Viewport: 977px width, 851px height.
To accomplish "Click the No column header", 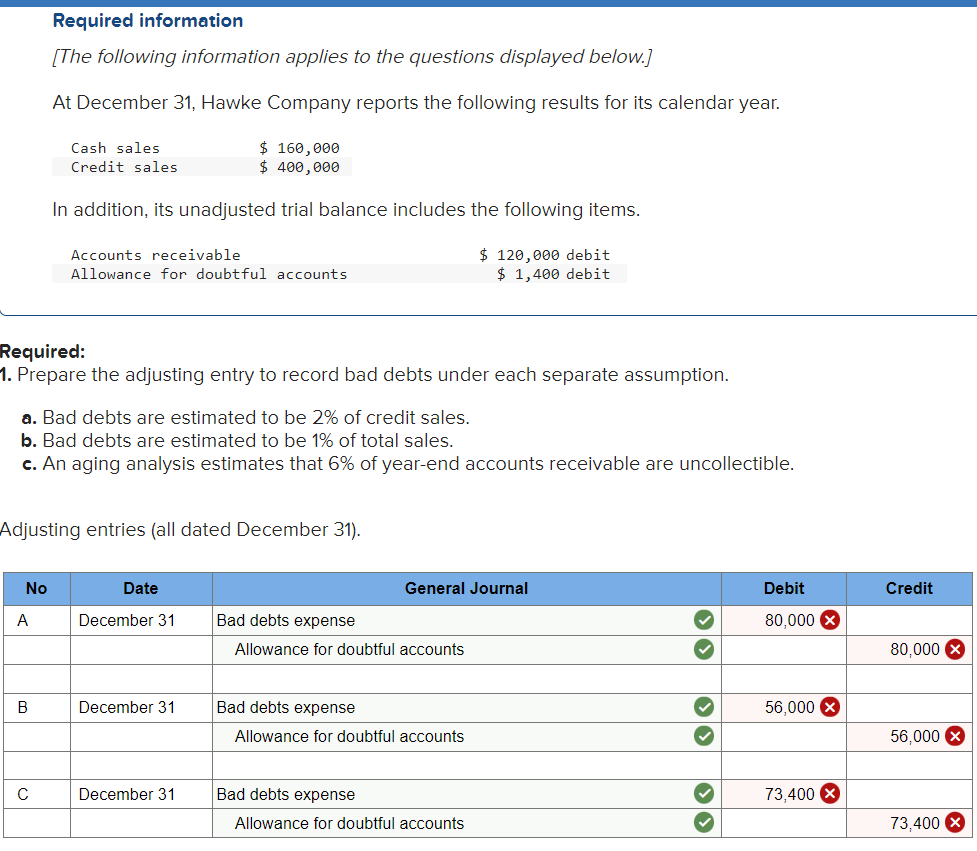I will (x=37, y=589).
